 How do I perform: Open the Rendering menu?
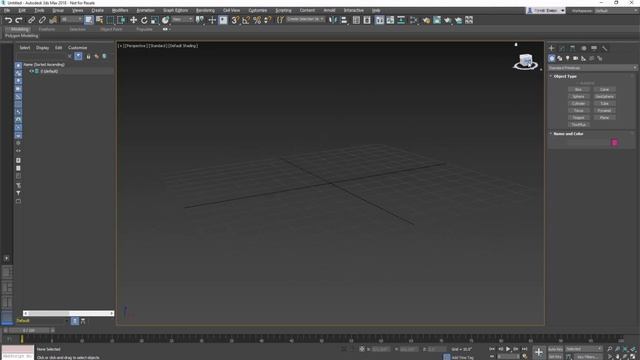205,10
